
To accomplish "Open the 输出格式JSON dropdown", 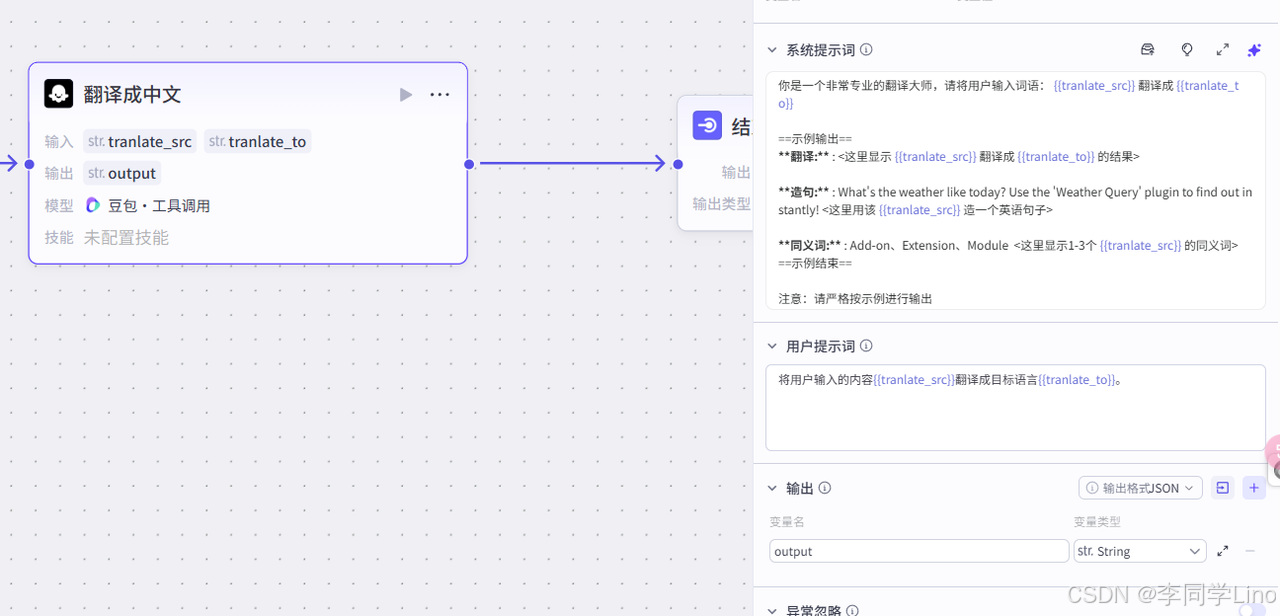I will [1140, 488].
